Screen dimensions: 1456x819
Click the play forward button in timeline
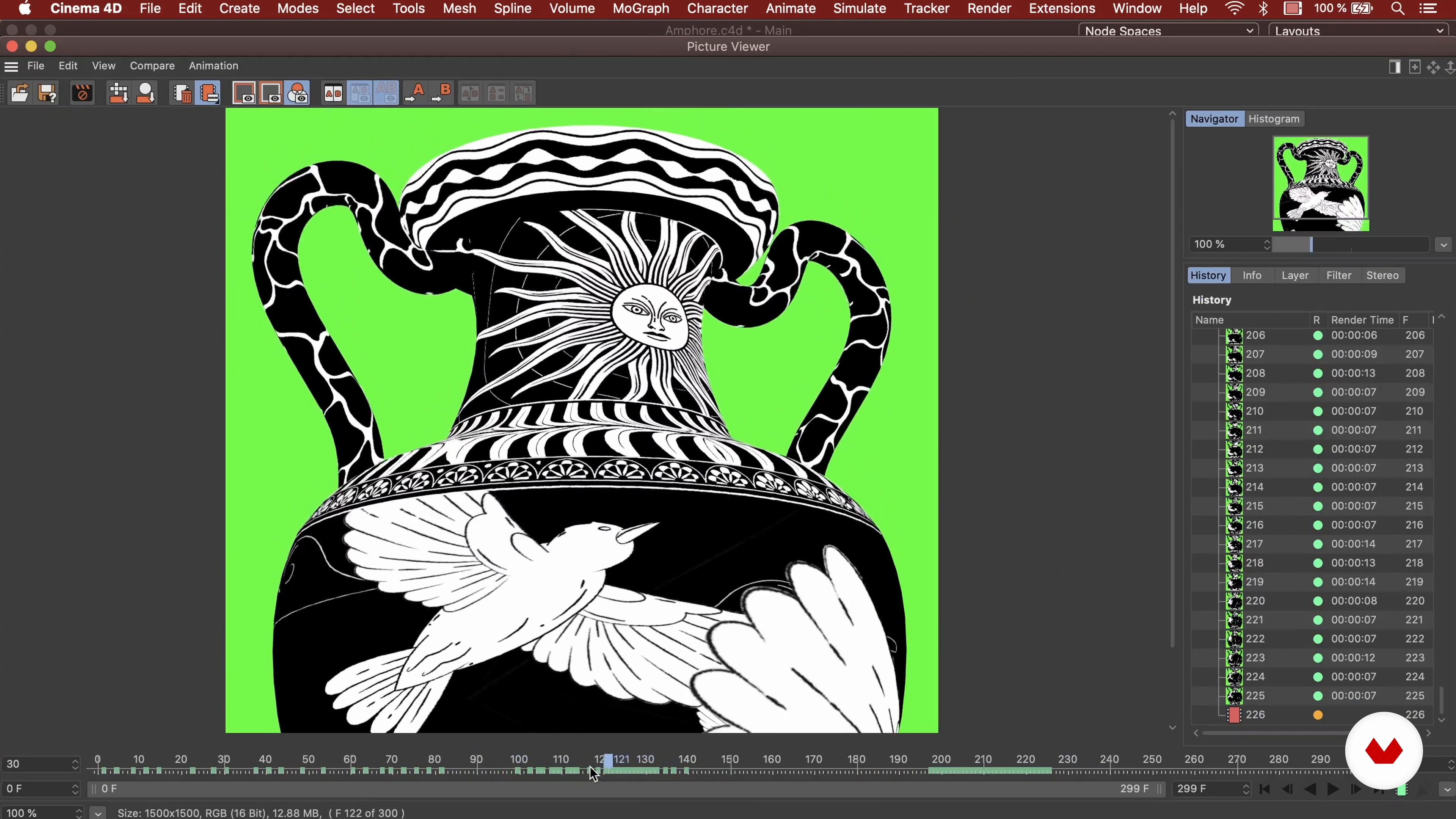click(1333, 789)
